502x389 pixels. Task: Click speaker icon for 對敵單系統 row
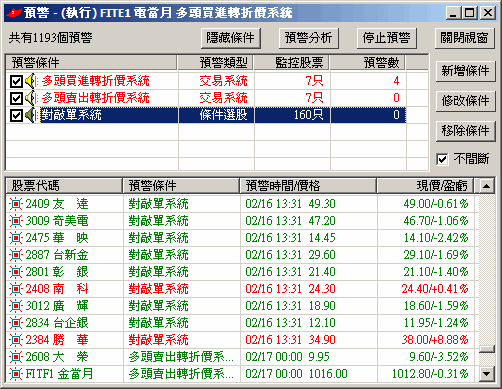pyautogui.click(x=31, y=115)
